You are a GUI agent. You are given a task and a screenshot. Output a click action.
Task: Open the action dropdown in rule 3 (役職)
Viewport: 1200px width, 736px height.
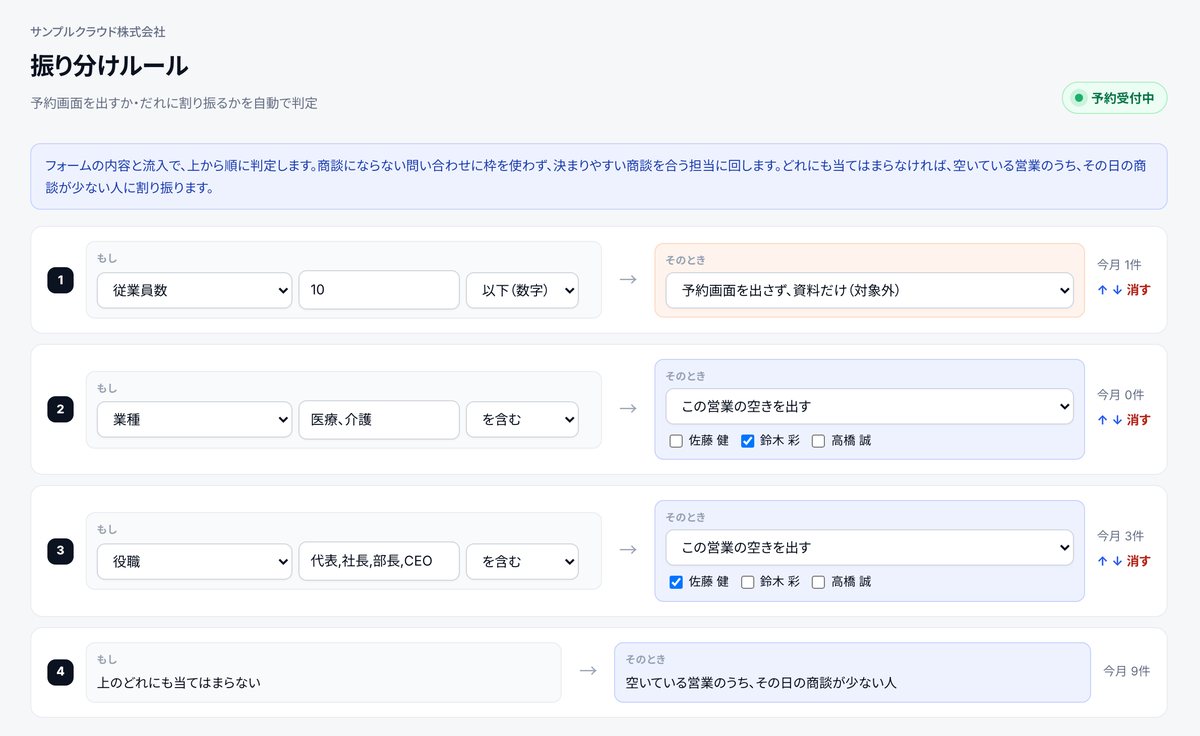869,547
